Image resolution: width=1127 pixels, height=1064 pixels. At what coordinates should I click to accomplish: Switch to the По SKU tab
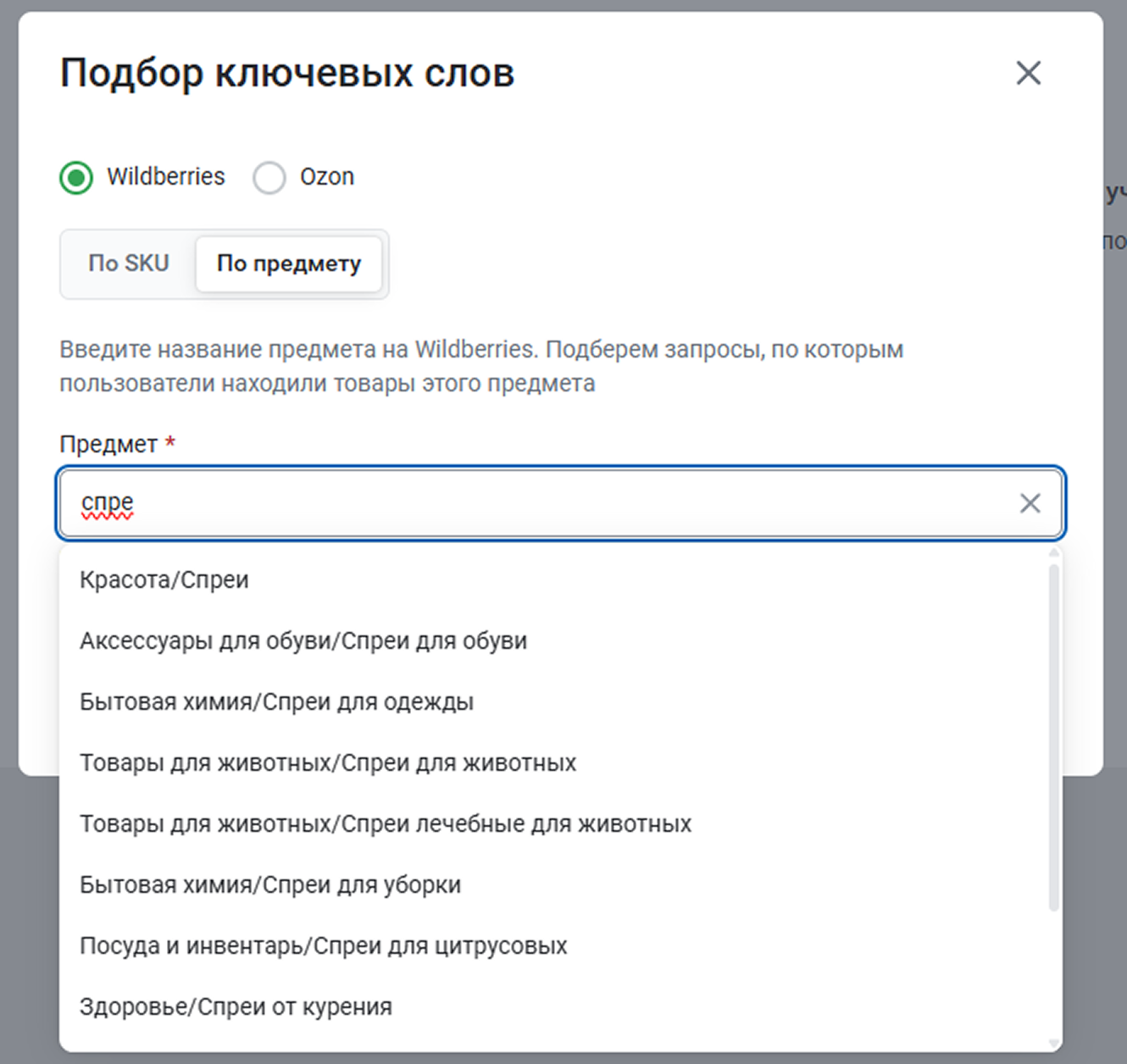point(129,263)
